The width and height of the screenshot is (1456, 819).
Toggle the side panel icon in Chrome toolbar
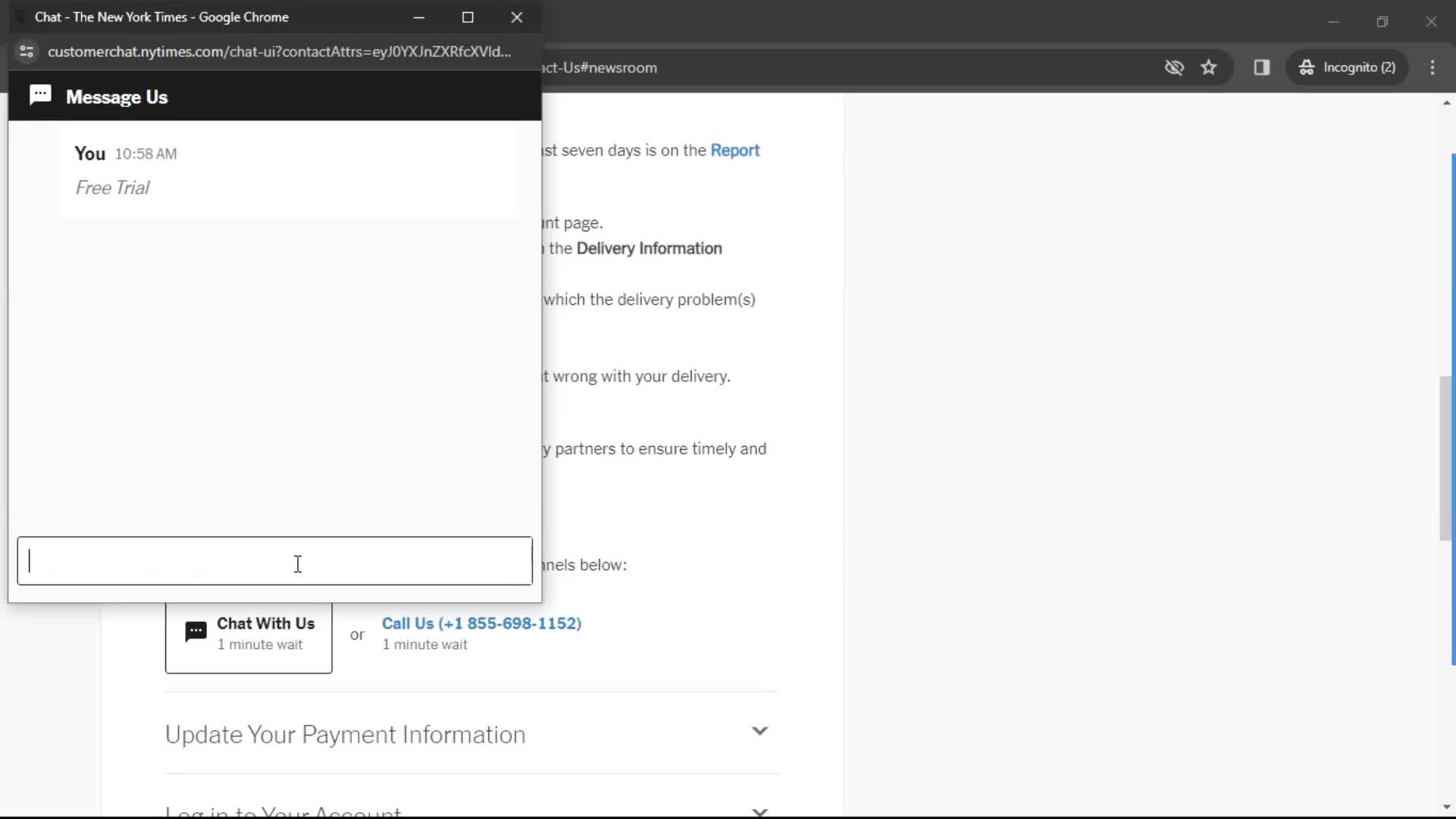tap(1262, 67)
